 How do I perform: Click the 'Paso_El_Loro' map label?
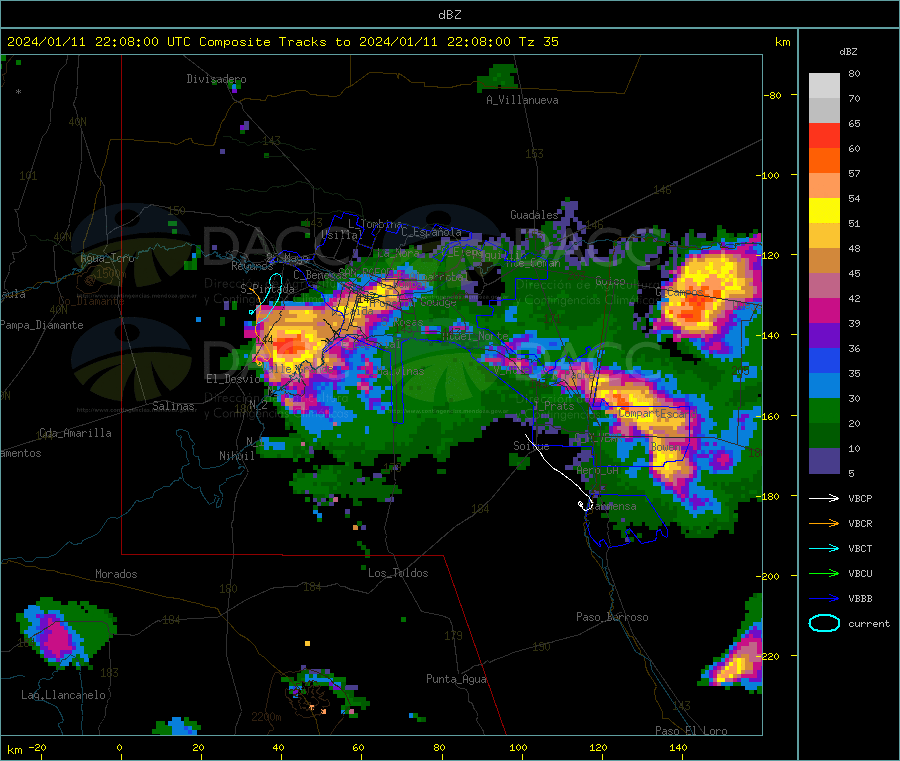(x=691, y=731)
